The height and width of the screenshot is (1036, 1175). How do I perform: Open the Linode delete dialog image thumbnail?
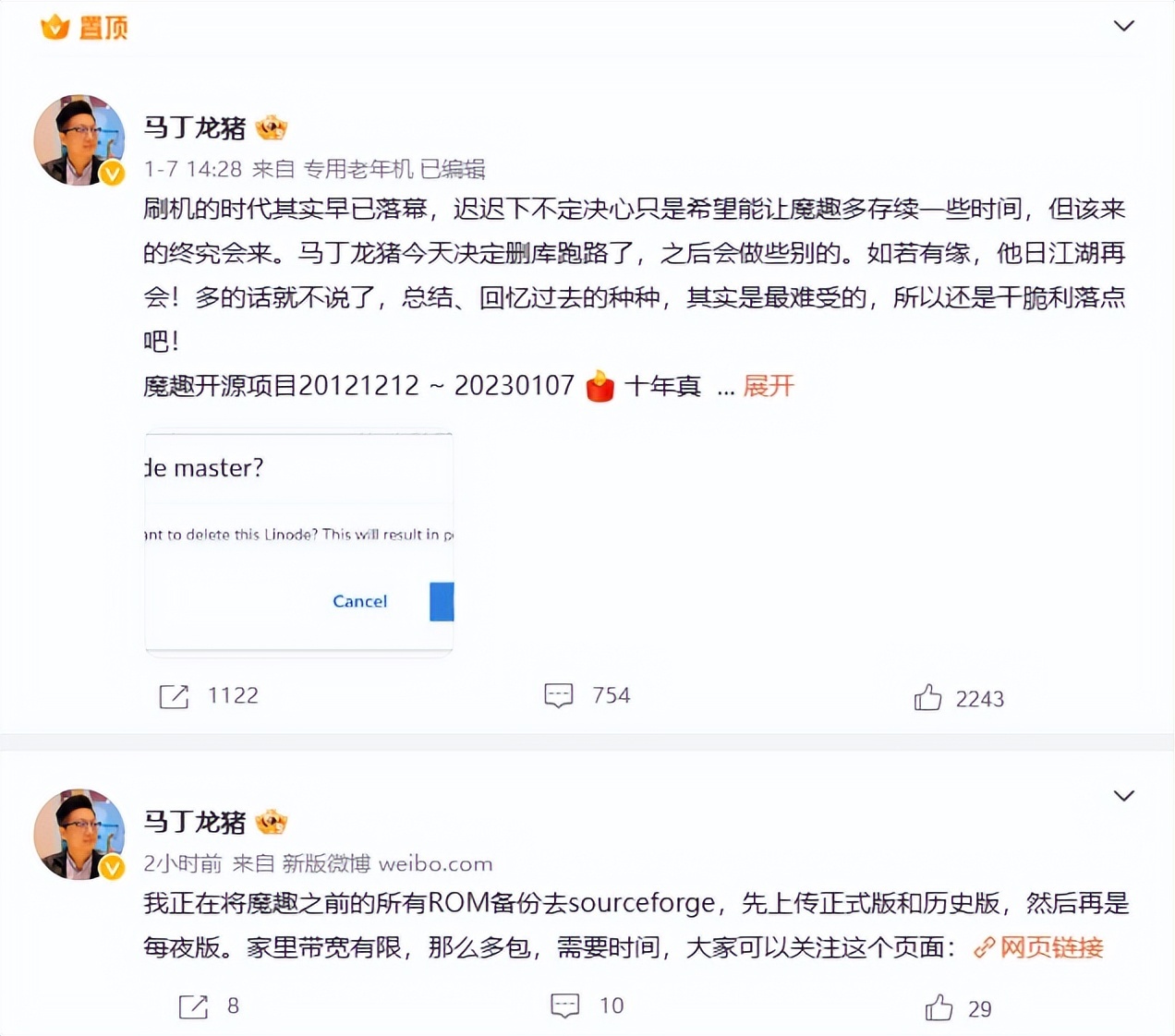pos(299,543)
